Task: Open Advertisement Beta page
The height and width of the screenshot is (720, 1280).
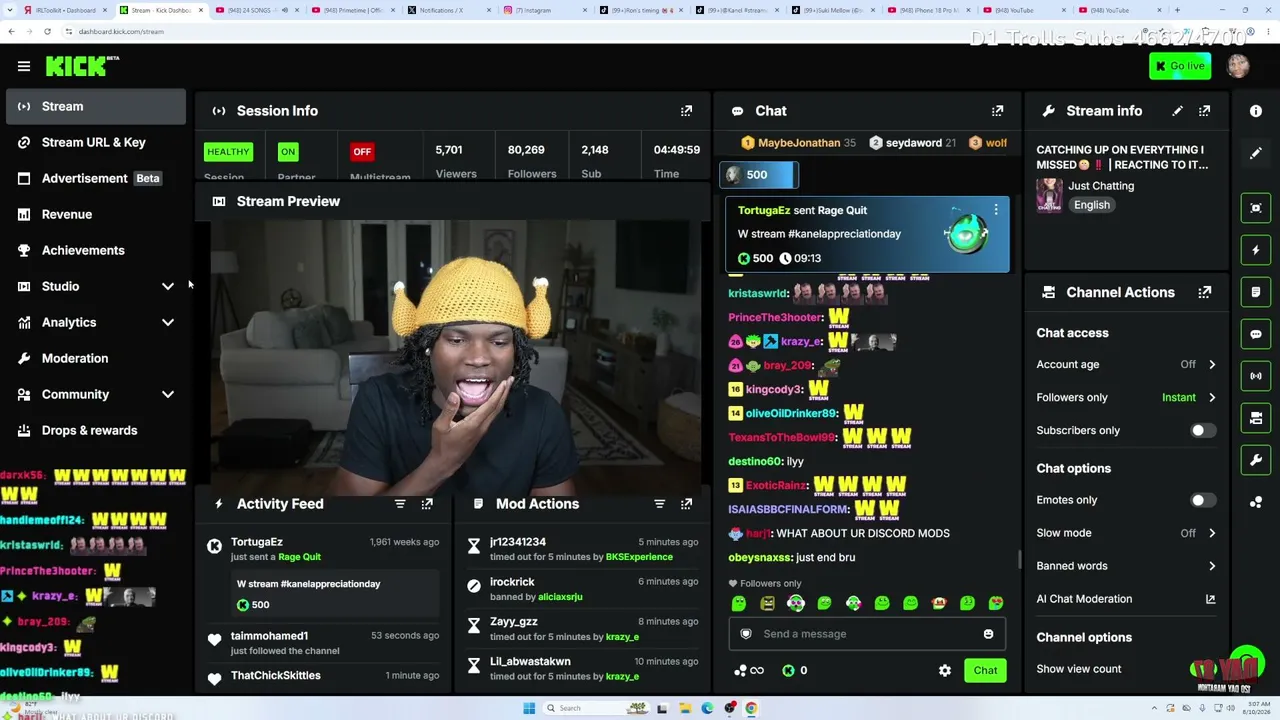Action: (x=96, y=179)
